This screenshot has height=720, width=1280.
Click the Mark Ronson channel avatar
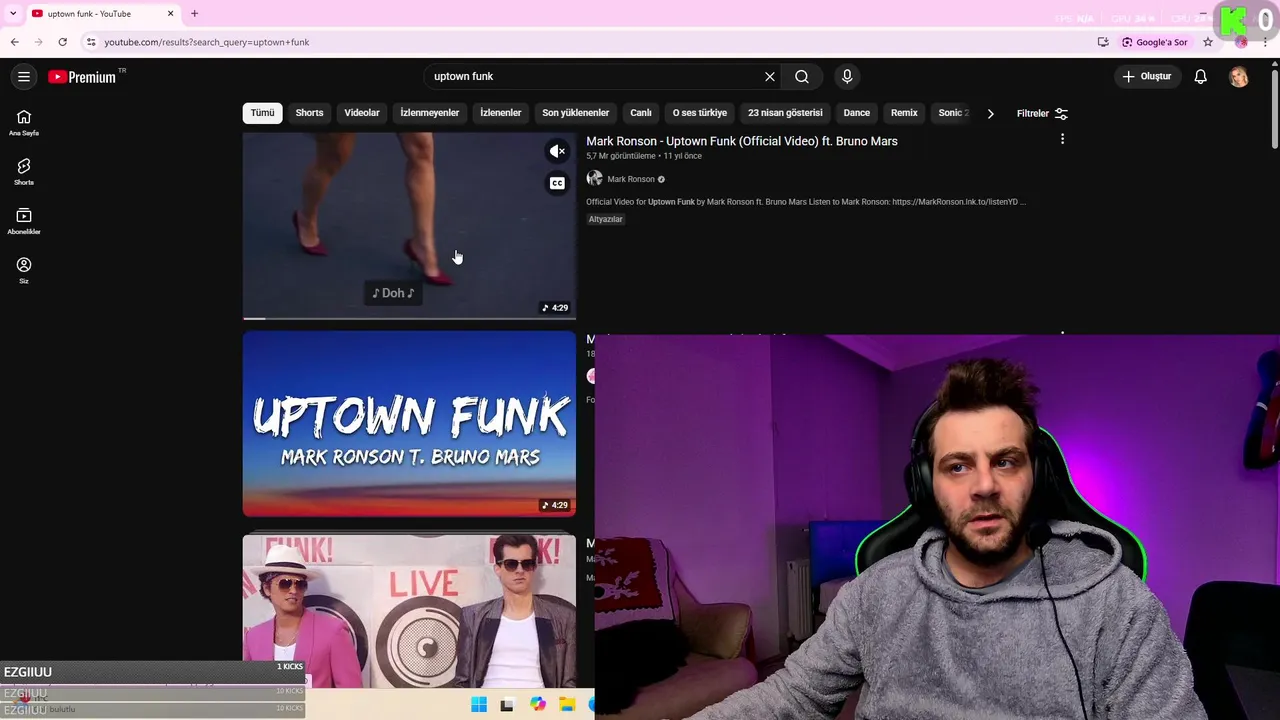click(x=594, y=178)
